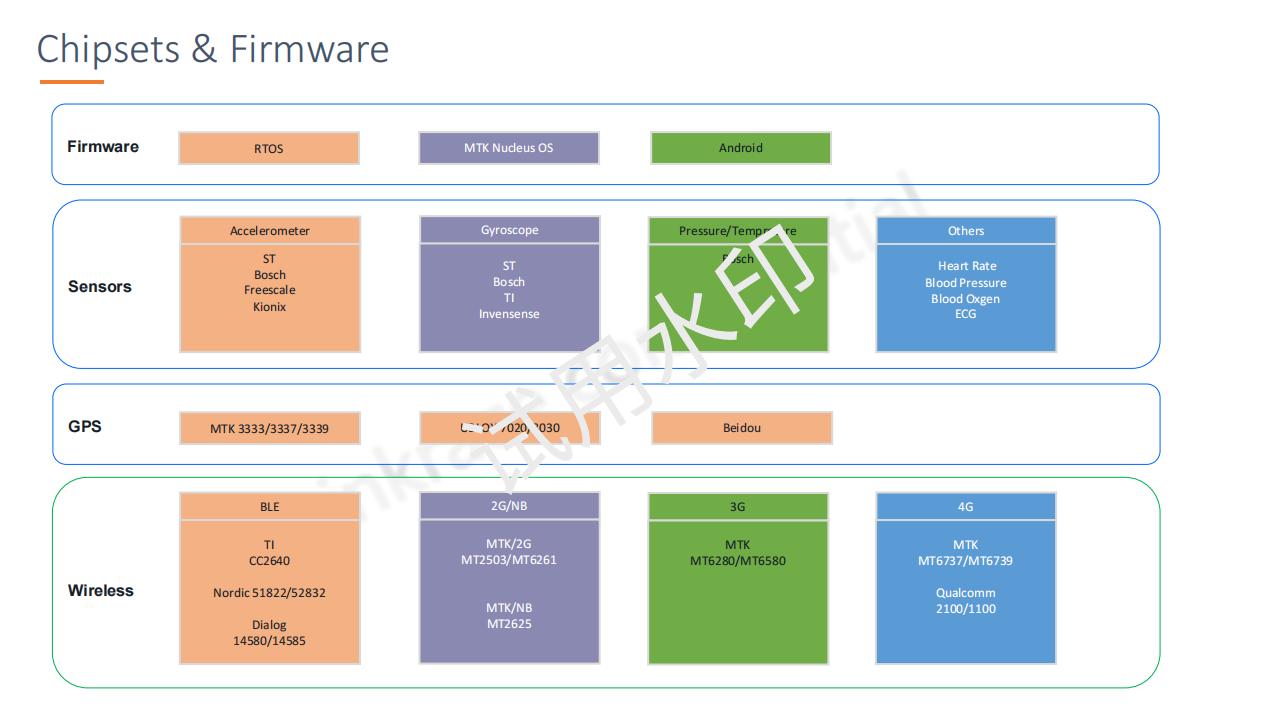Click the "MTK 3333/3337/3339" box
The height and width of the screenshot is (720, 1280).
[x=270, y=428]
